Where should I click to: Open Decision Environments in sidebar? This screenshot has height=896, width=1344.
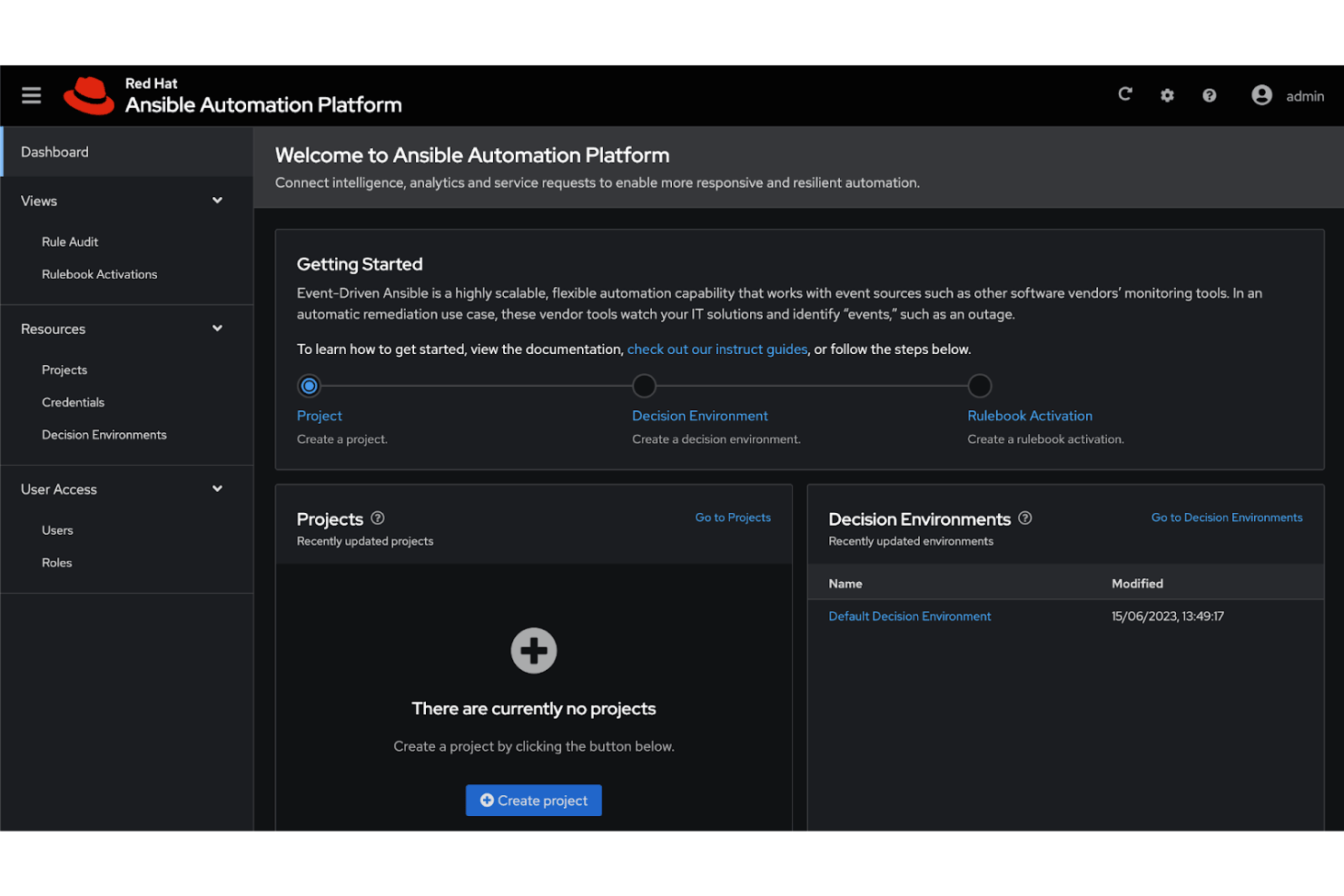[x=104, y=435]
